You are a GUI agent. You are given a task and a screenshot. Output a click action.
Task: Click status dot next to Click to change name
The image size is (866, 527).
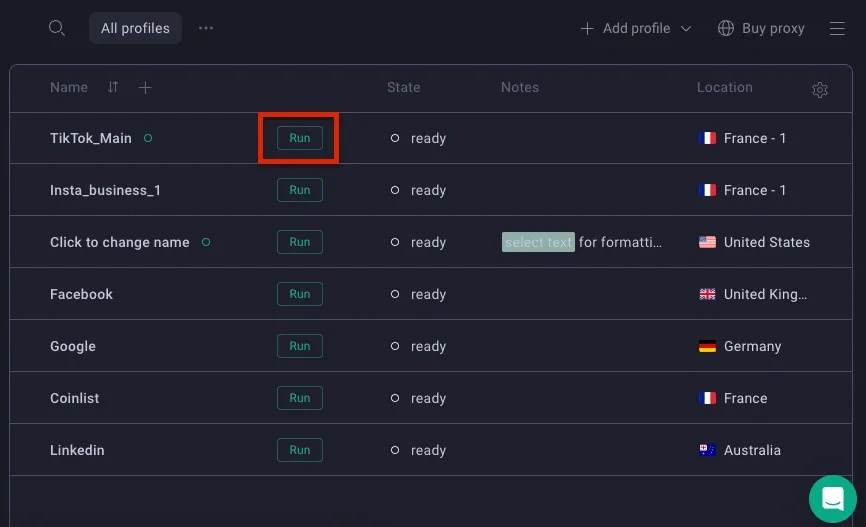point(206,242)
